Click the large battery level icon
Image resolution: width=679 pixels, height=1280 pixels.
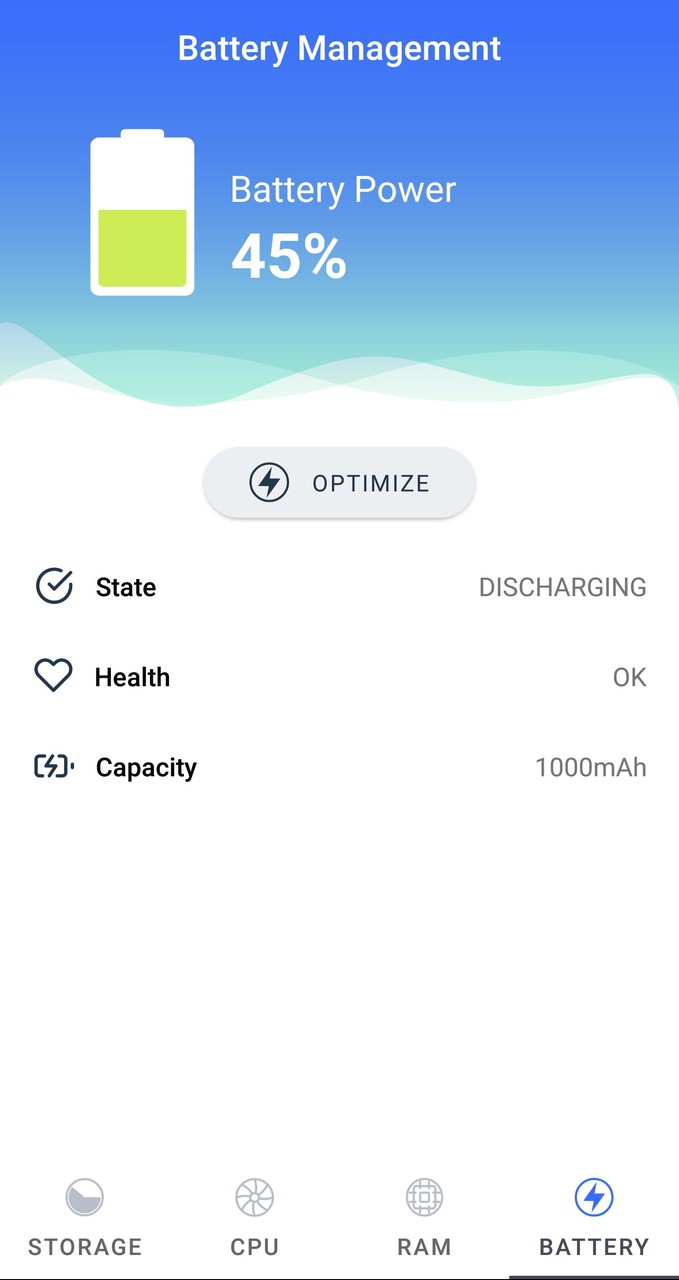click(142, 214)
